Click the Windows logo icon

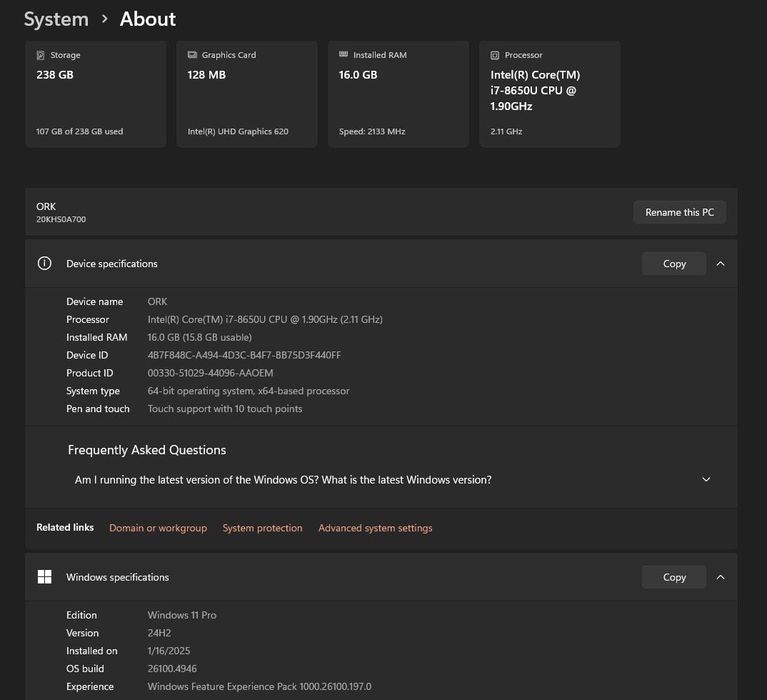(44, 577)
